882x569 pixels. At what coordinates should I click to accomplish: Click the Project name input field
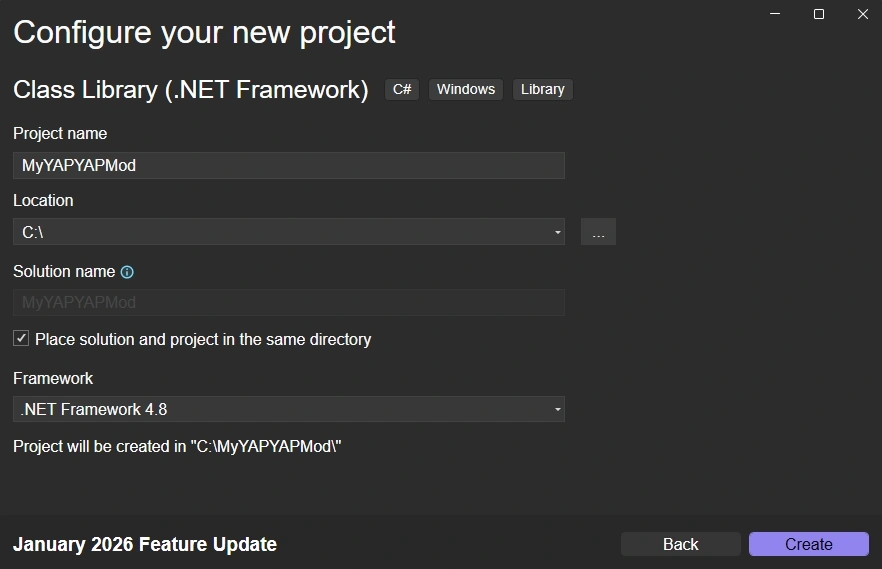tap(289, 165)
